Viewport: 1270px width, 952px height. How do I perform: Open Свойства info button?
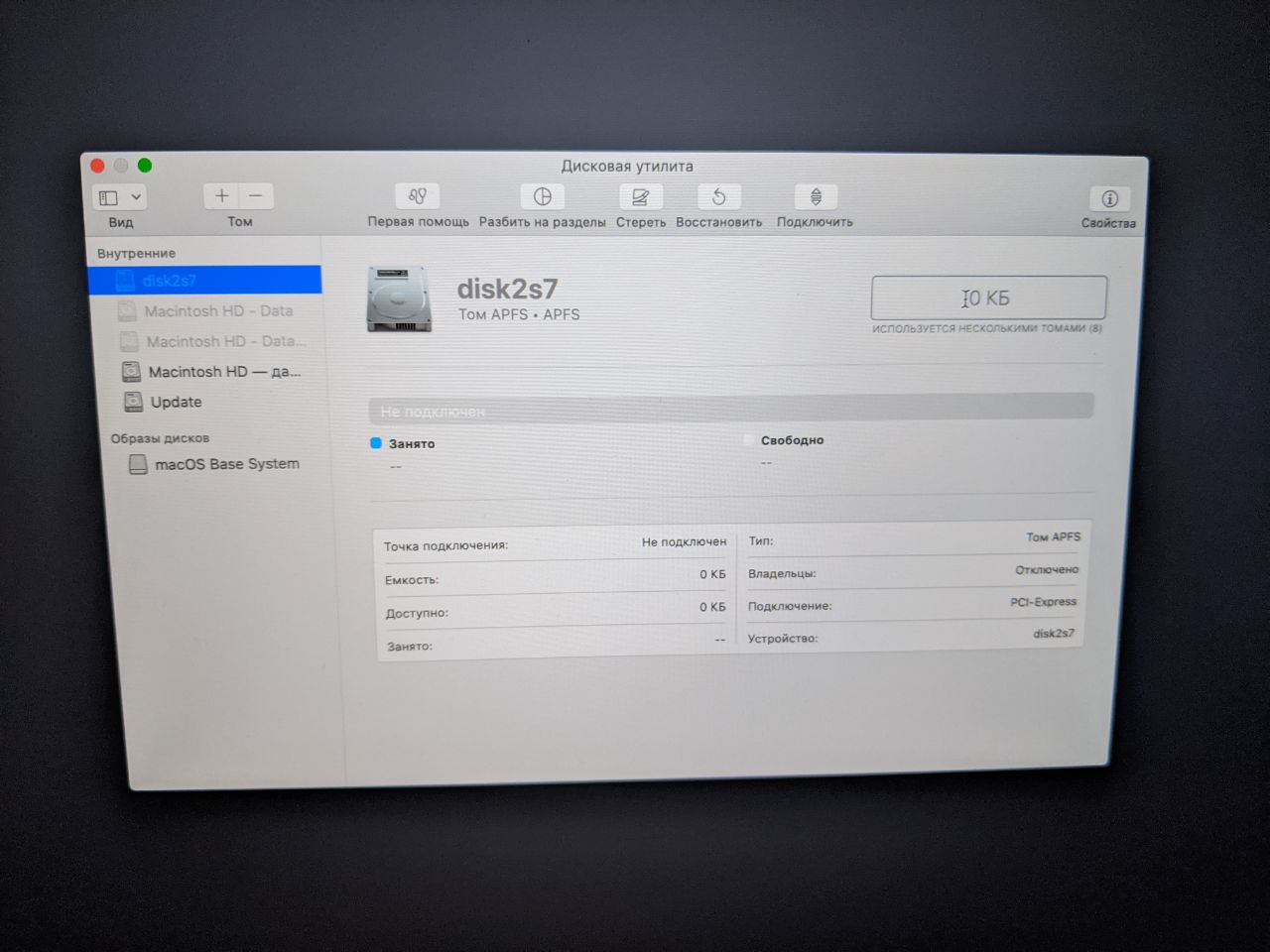(1109, 198)
